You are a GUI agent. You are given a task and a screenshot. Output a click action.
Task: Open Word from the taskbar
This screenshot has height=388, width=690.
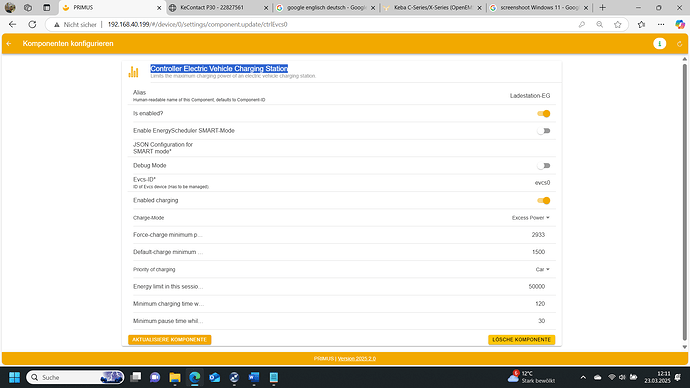pos(254,377)
